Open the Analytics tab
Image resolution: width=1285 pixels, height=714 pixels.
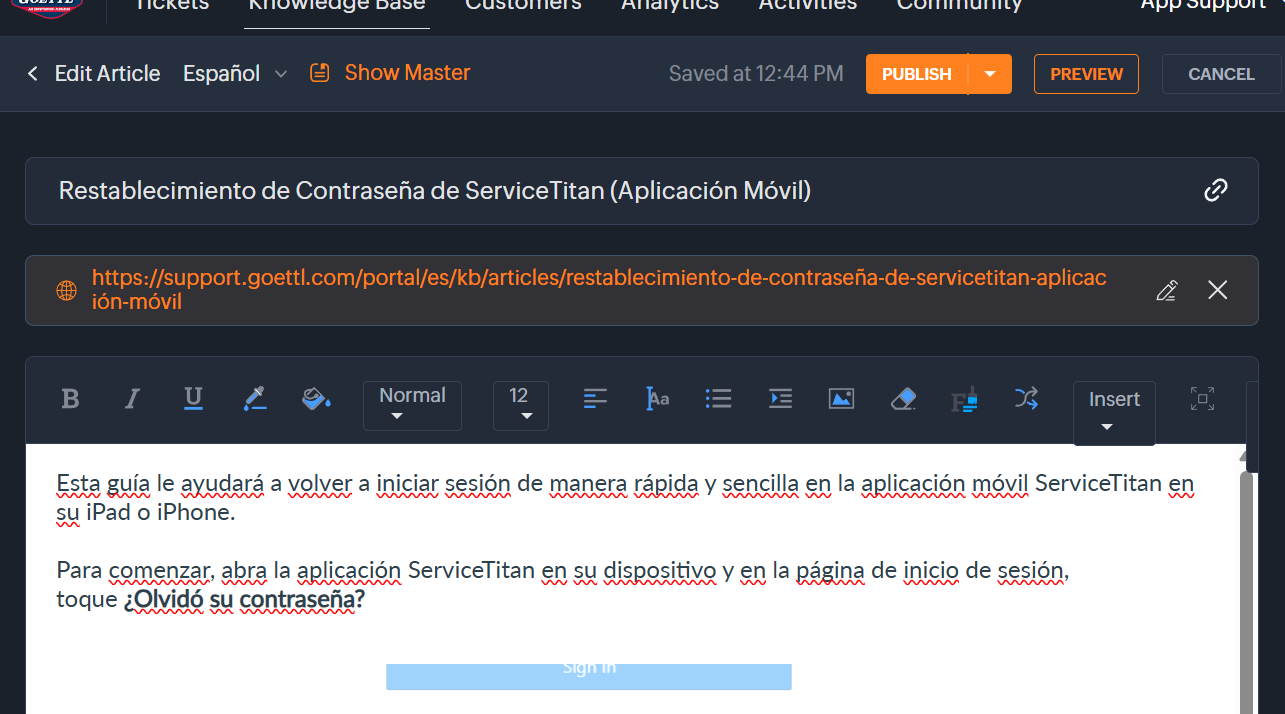click(x=670, y=5)
